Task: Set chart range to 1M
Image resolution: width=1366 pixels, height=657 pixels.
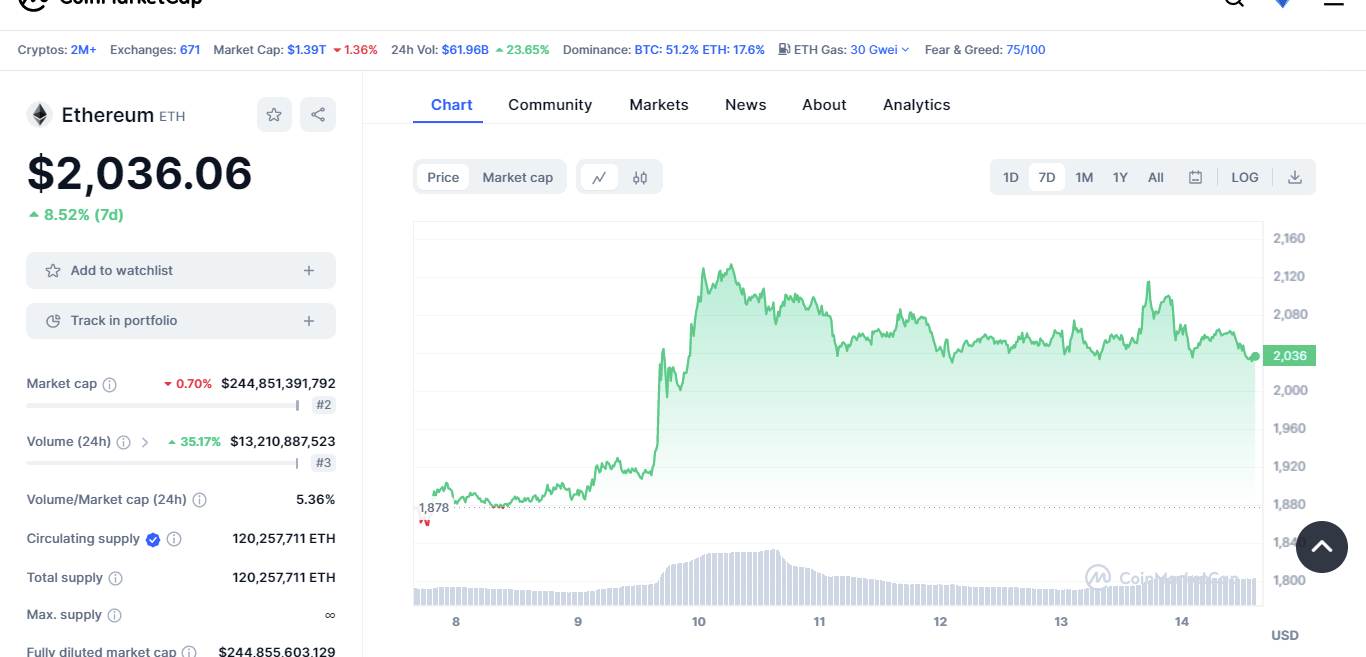Action: (1084, 177)
